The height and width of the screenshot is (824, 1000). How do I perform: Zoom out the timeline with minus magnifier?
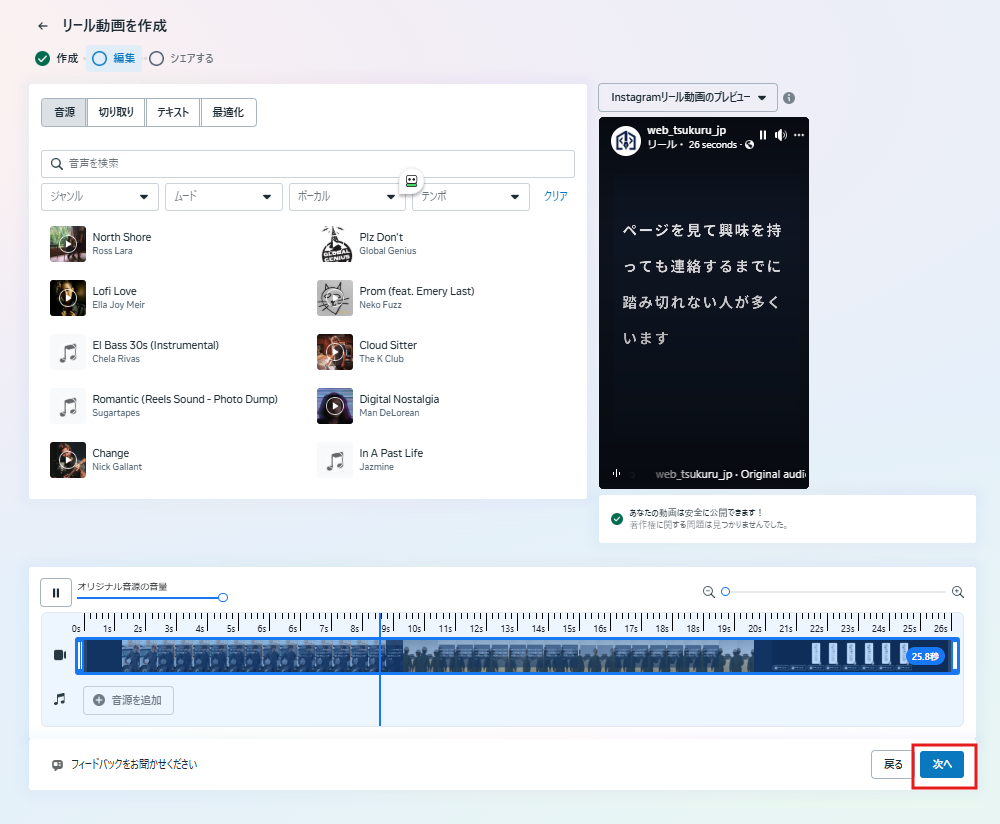709,592
